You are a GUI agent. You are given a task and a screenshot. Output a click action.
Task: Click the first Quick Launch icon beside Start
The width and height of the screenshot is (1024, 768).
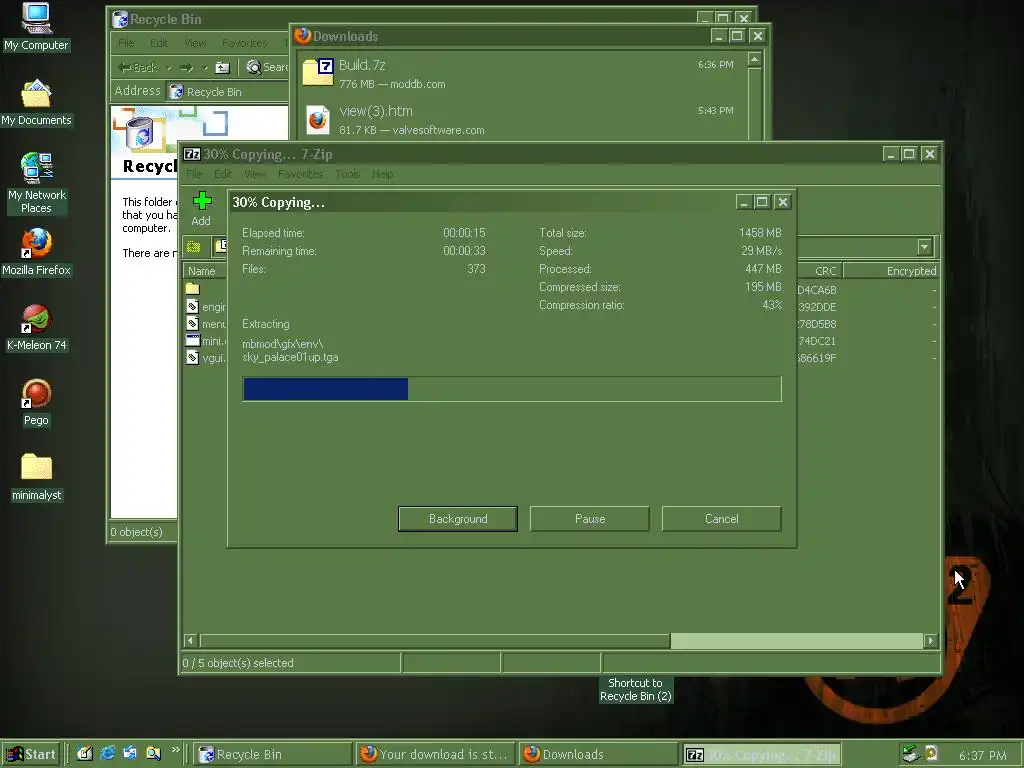[x=85, y=753]
